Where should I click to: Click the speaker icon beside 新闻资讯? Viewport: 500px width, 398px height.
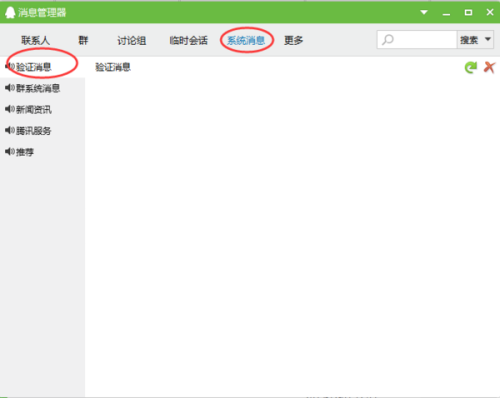click(x=10, y=109)
